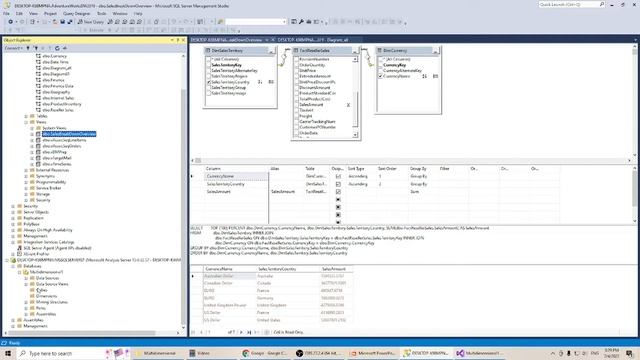Screen dimensions: 640x360
Task: Expand the Tables folder in Object Explorer
Action: tap(26, 116)
